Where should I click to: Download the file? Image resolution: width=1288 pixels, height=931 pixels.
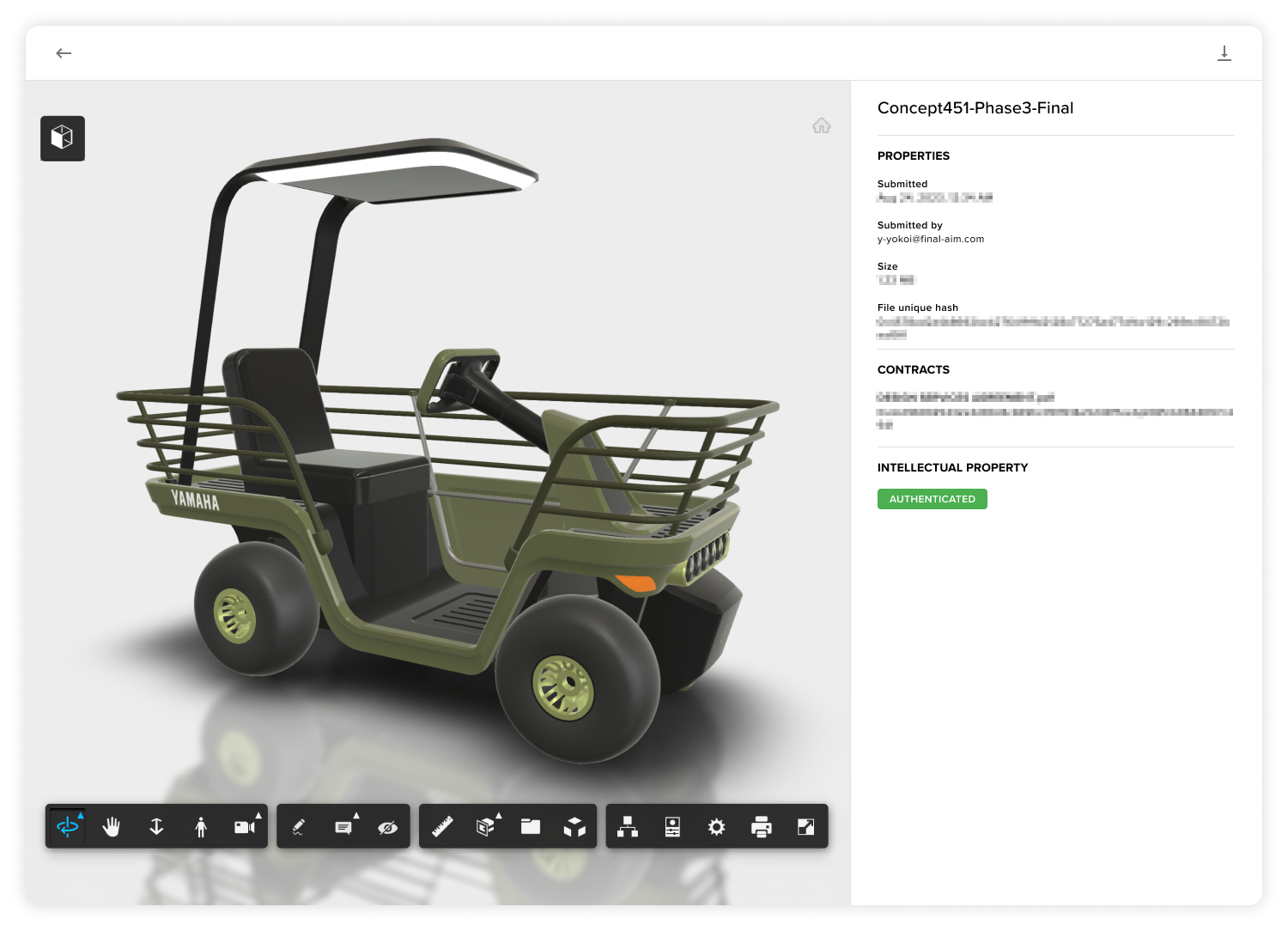[1224, 53]
